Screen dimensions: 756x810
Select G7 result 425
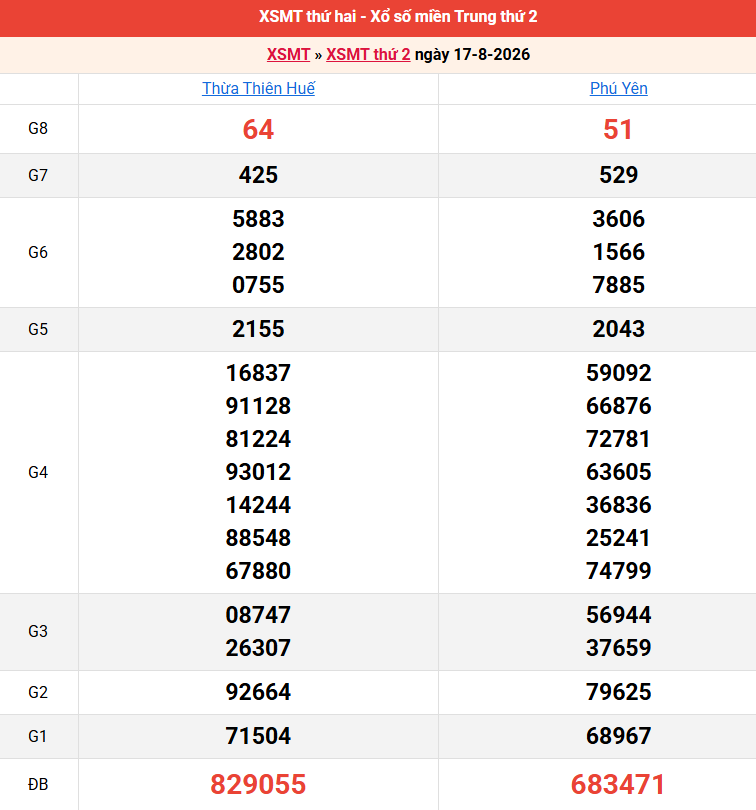pyautogui.click(x=258, y=175)
